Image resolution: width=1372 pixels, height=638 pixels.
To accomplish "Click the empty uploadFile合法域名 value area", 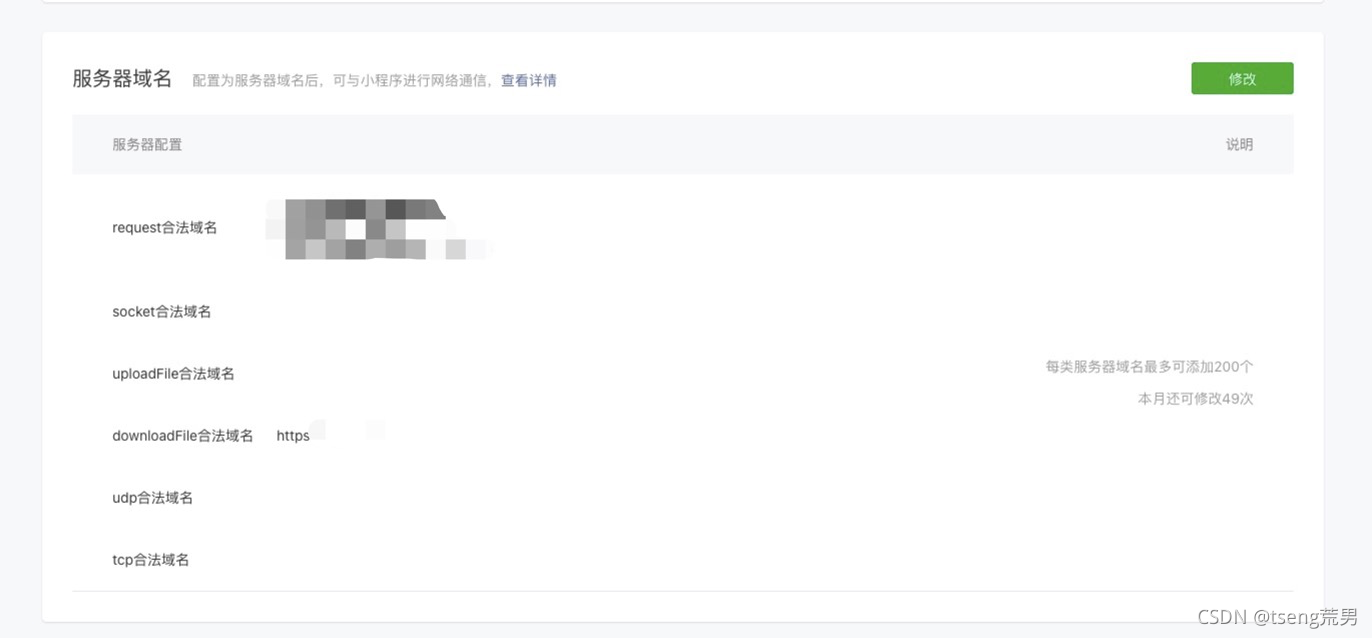I will (640, 374).
